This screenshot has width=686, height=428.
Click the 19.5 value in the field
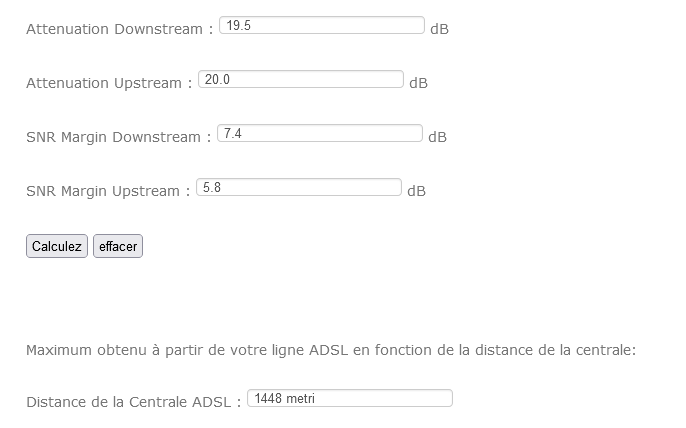[238, 25]
